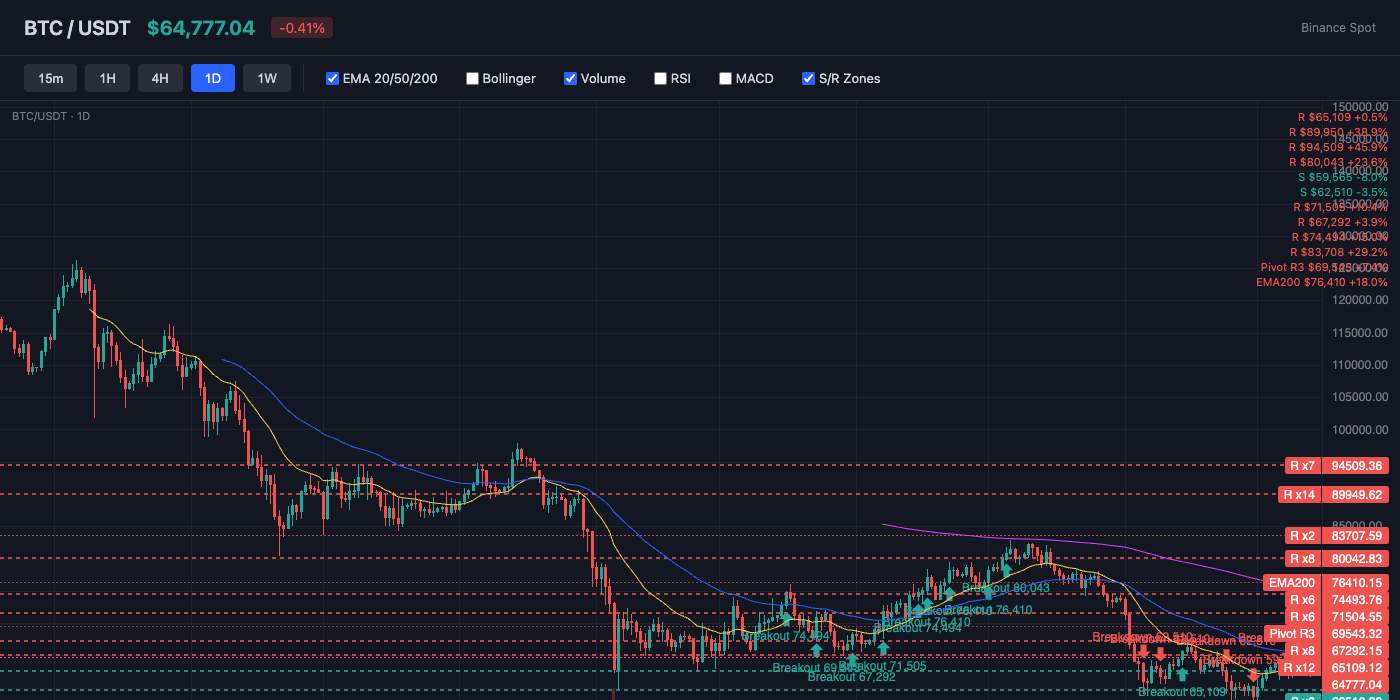Check the MACD indicator box

tap(725, 78)
